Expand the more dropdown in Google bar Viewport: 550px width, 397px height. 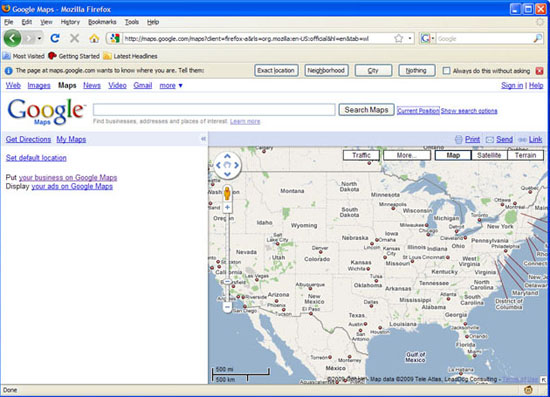171,86
